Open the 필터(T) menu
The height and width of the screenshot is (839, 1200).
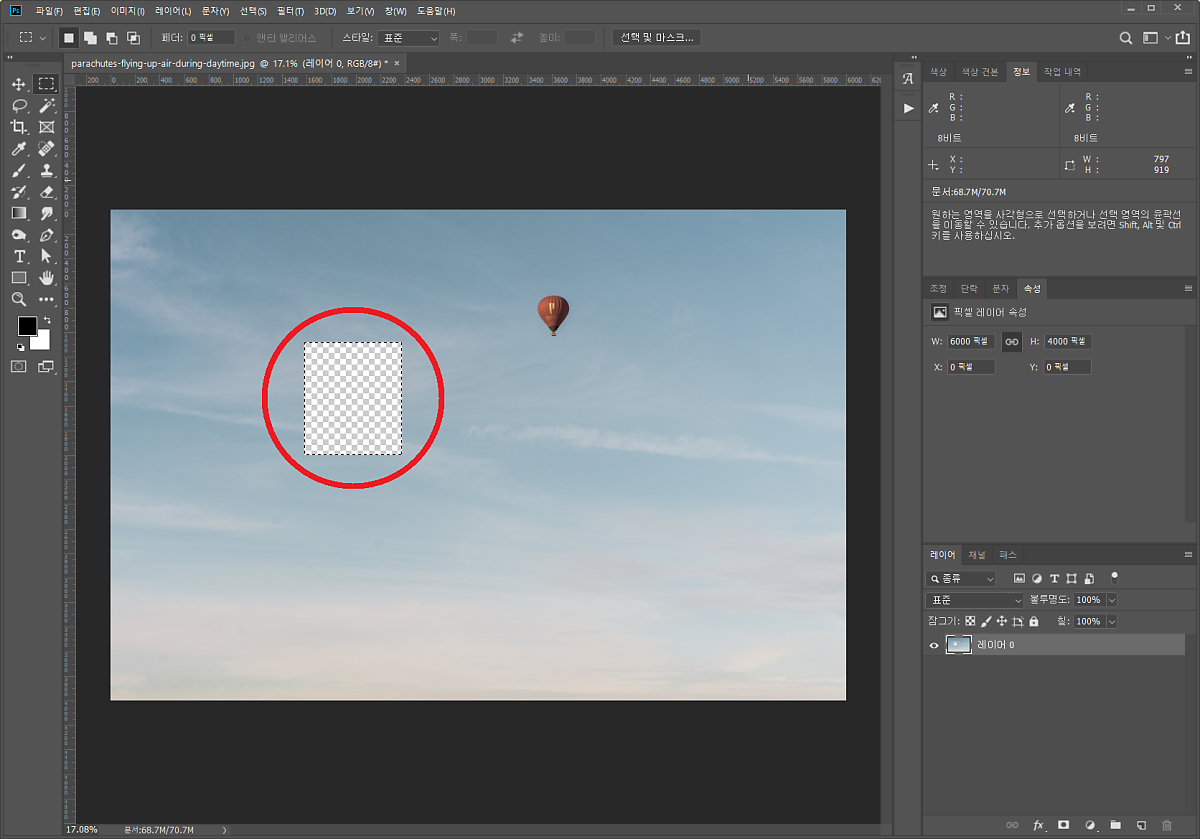pos(291,11)
